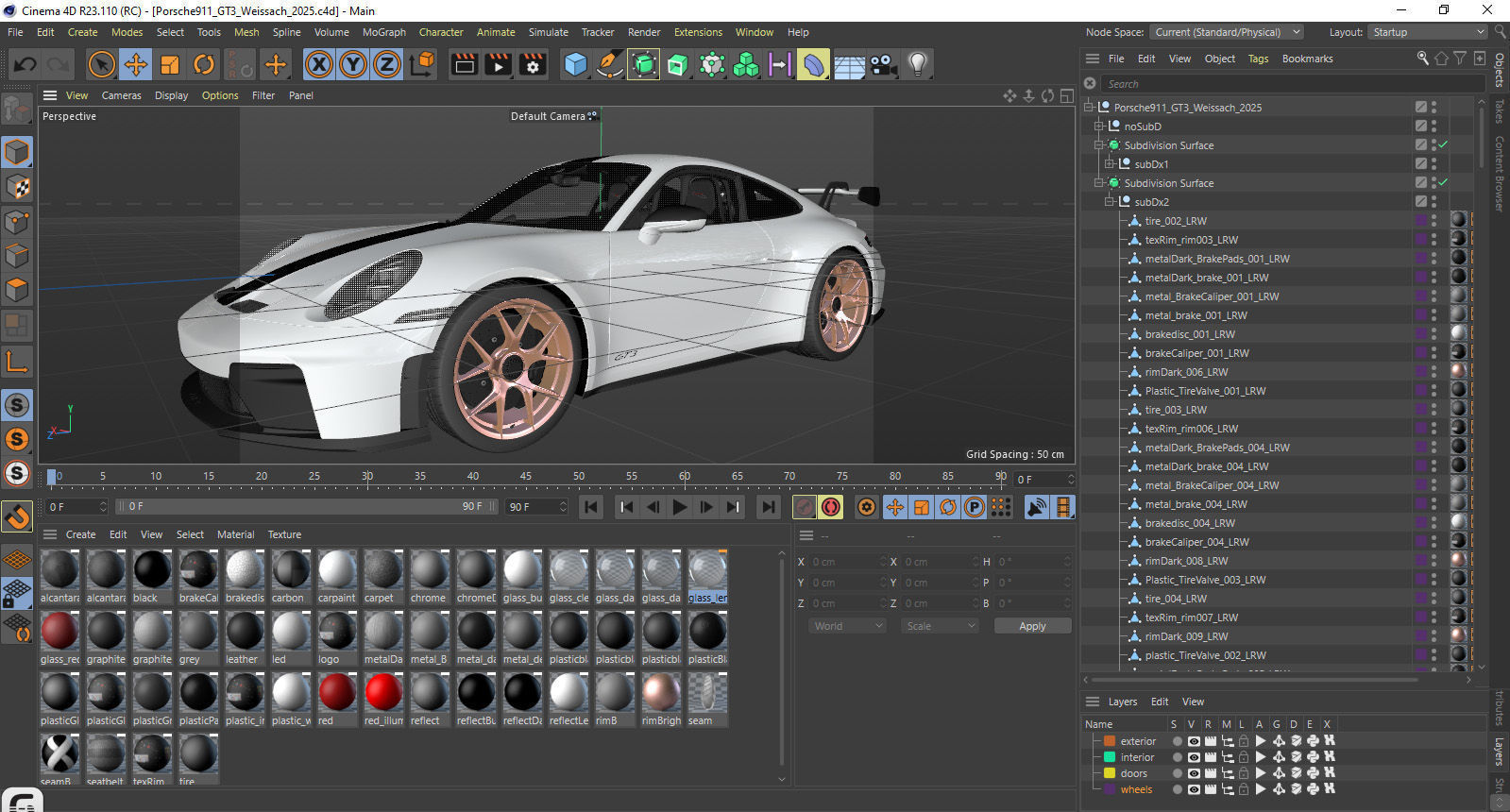Screen dimensions: 1510x812
Task: Click Record Active Objects keyframe button
Action: tap(805, 507)
